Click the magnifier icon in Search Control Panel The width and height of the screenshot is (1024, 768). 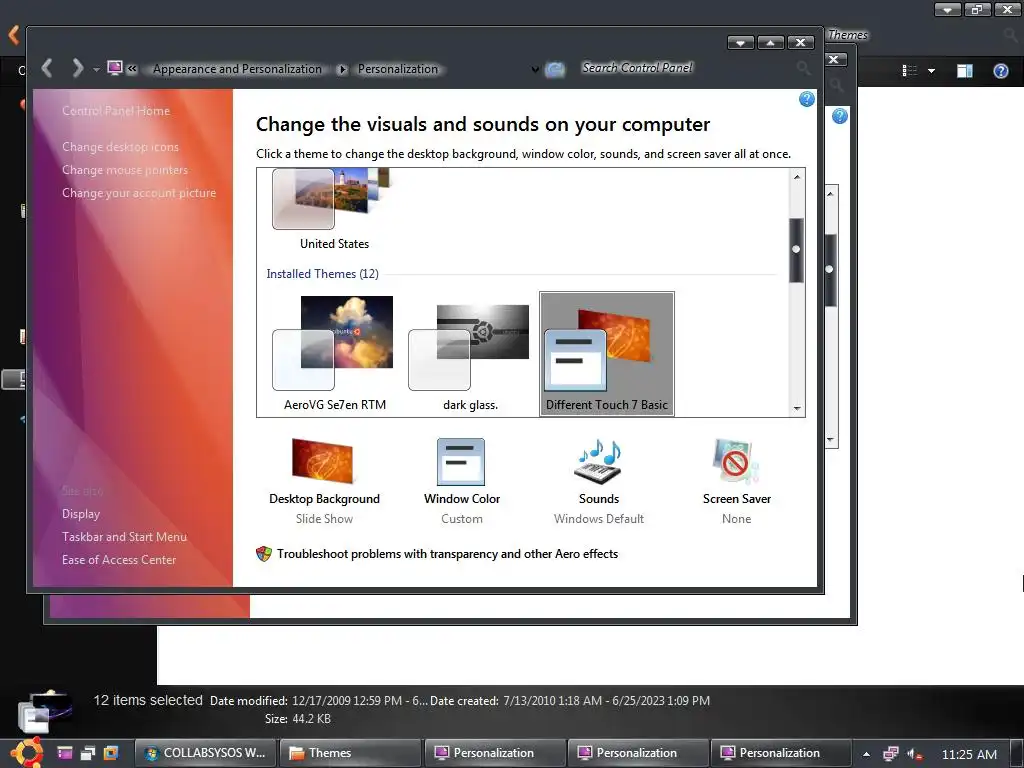(803, 68)
